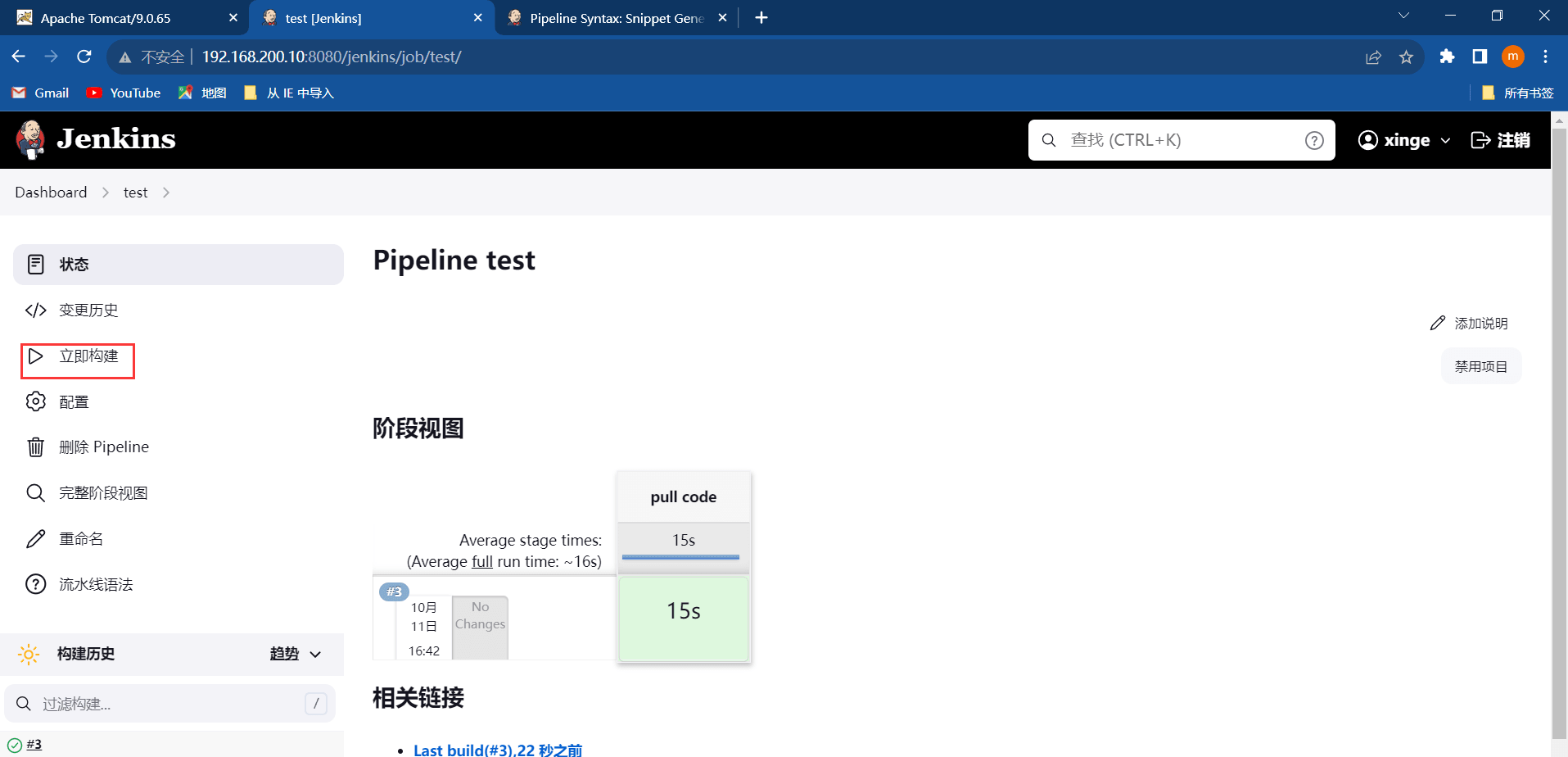Open build #3 in build history

pyautogui.click(x=34, y=745)
